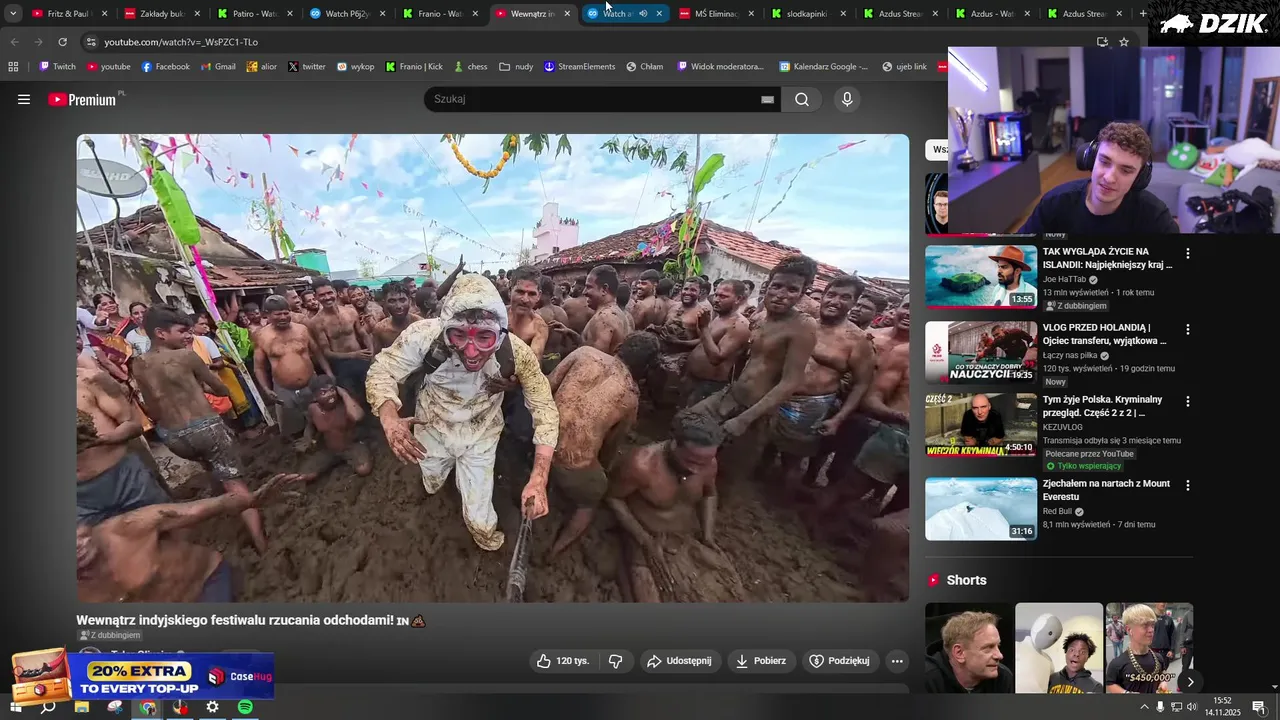Open options for VLOG PRZED HOLANDIĄ video
Viewport: 1280px width, 720px height.
point(1188,329)
